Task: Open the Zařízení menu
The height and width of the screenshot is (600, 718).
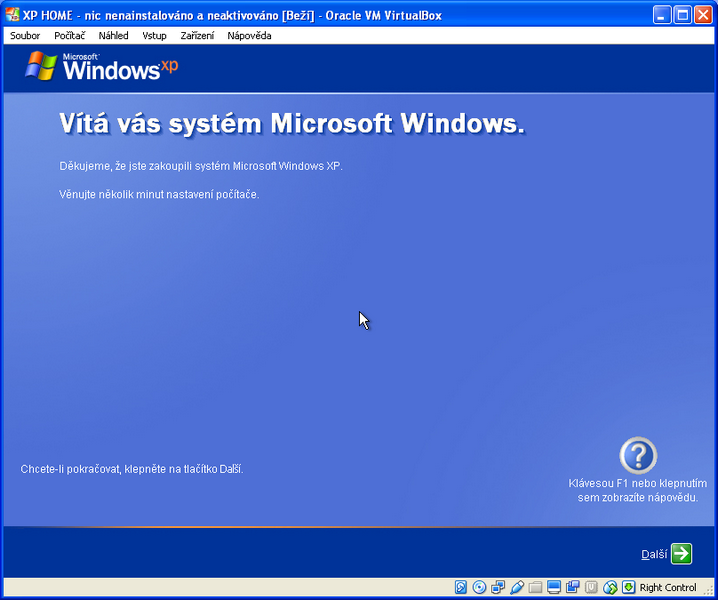Action: click(x=197, y=36)
